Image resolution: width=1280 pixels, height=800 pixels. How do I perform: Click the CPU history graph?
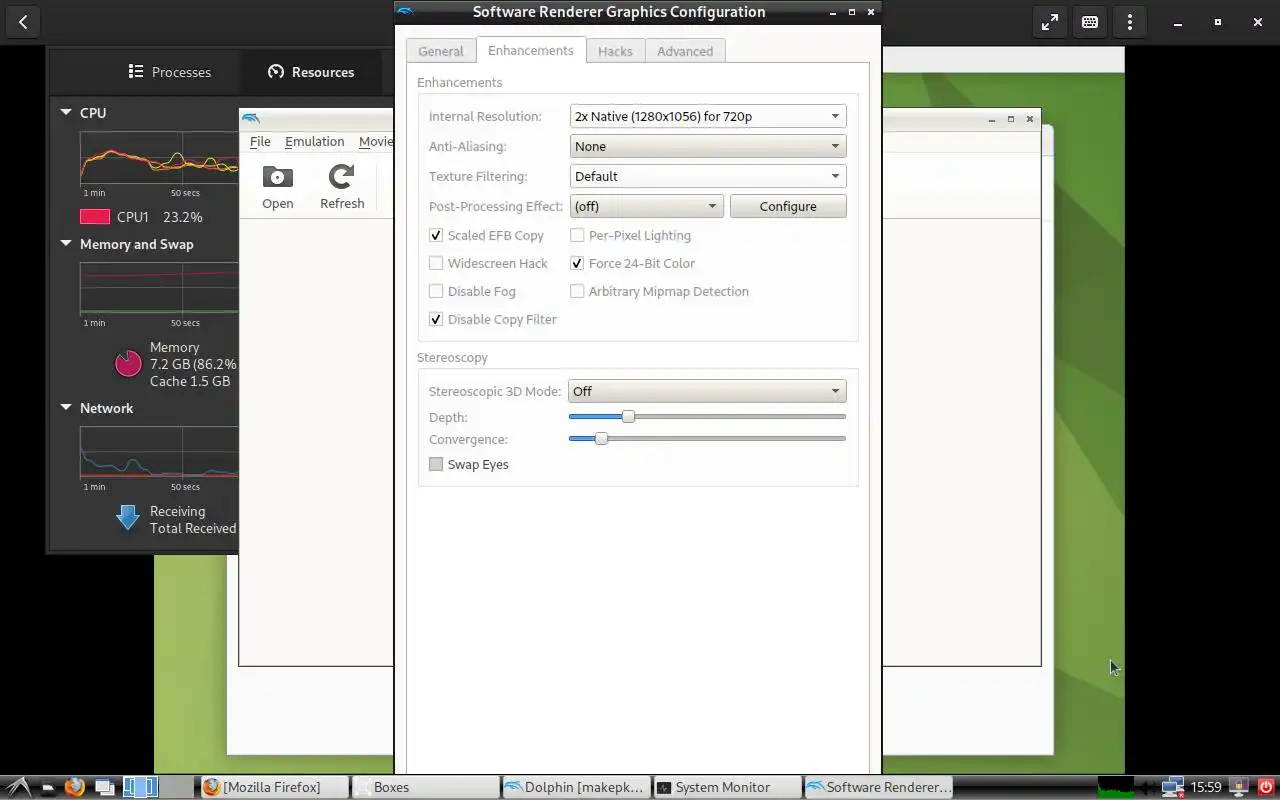point(159,157)
